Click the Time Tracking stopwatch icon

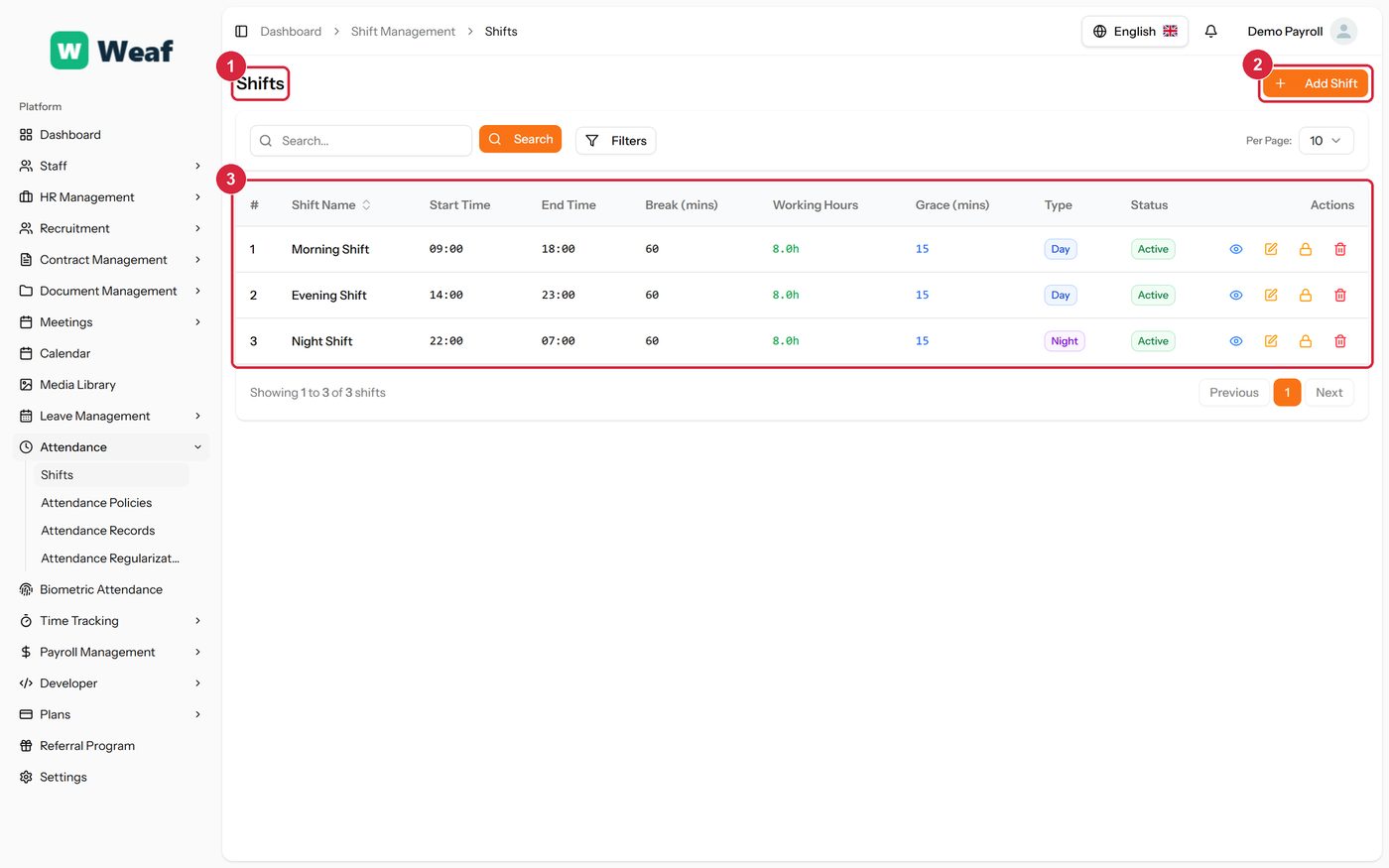click(26, 621)
